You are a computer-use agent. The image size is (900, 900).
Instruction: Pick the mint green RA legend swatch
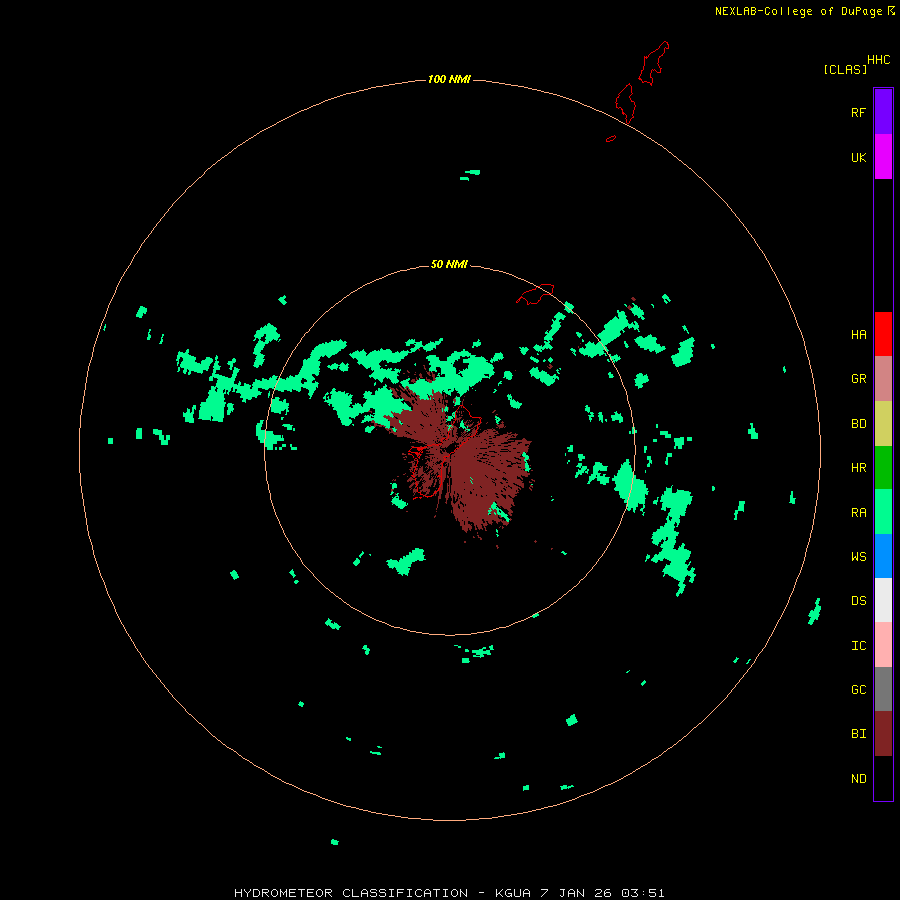(x=883, y=512)
